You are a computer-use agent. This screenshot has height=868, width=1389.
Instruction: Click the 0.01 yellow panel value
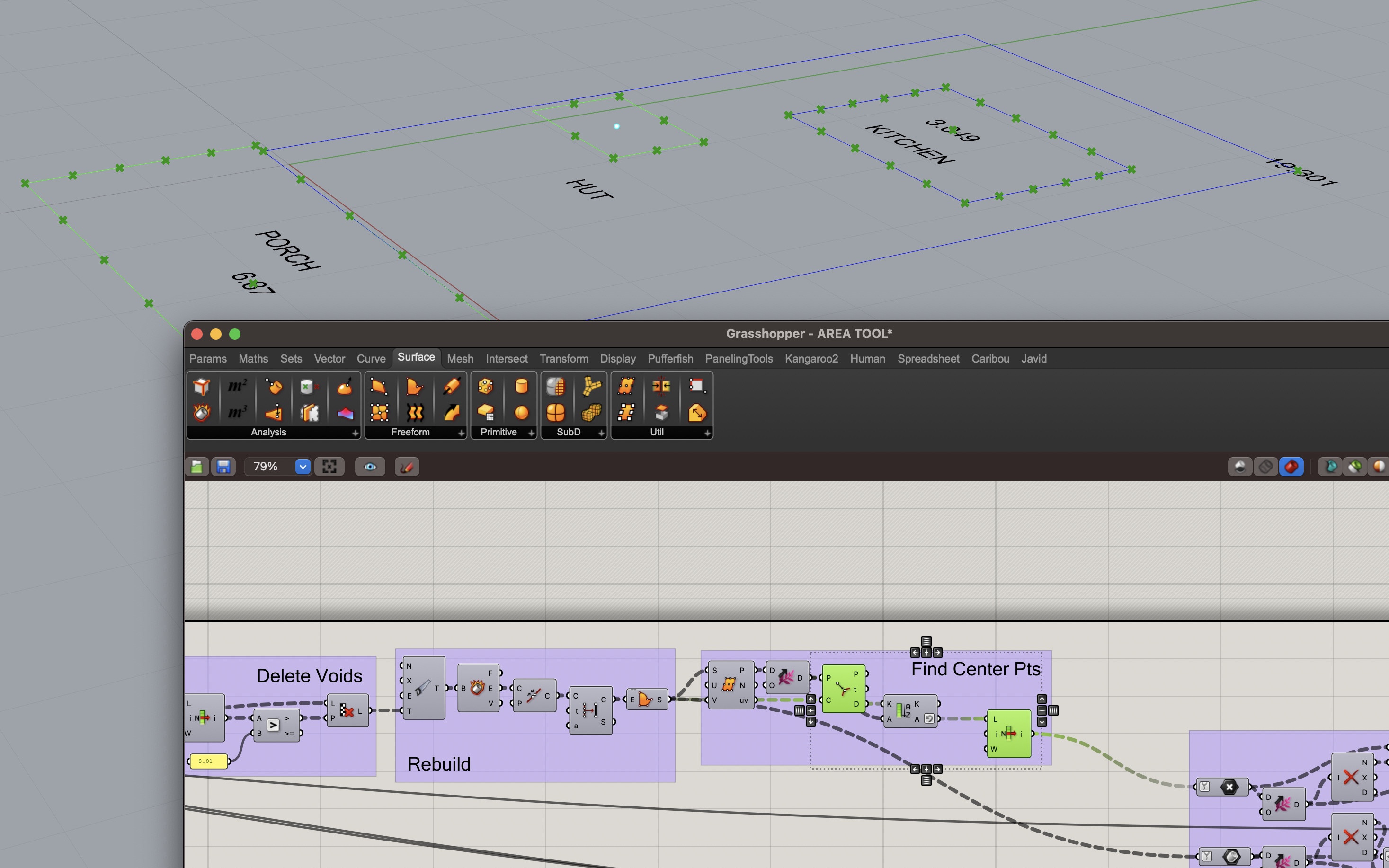click(208, 761)
